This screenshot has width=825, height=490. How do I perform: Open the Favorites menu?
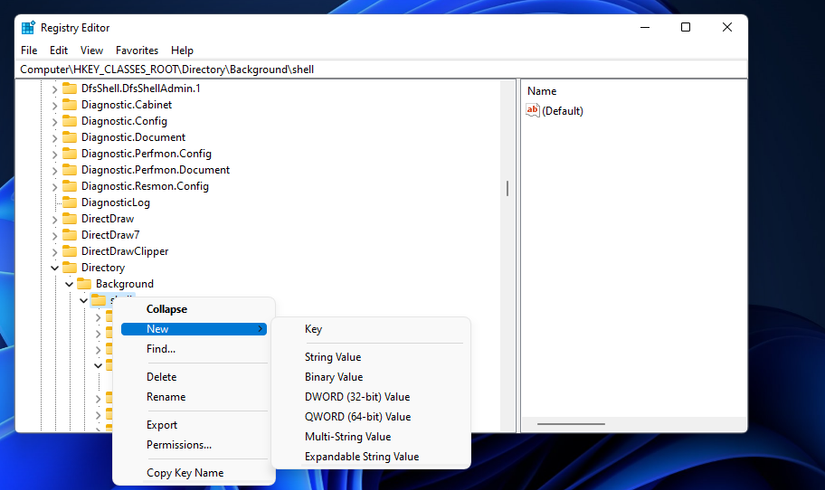point(137,51)
